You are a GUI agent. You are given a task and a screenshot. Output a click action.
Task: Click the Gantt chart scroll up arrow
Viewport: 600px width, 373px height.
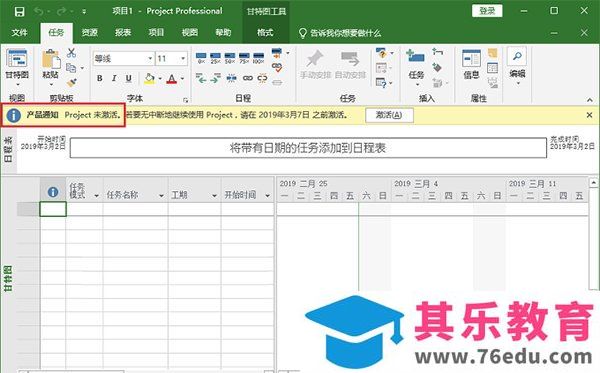[593, 182]
